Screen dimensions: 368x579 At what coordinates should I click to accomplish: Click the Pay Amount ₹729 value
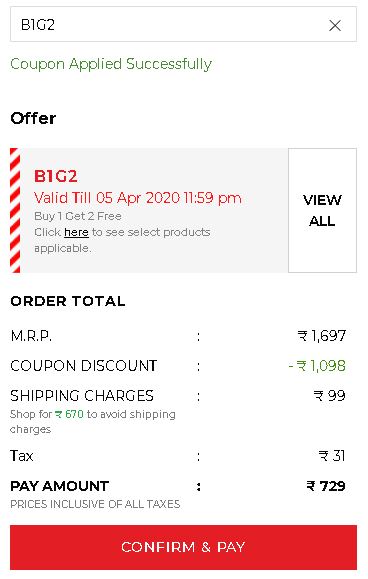pyautogui.click(x=326, y=486)
